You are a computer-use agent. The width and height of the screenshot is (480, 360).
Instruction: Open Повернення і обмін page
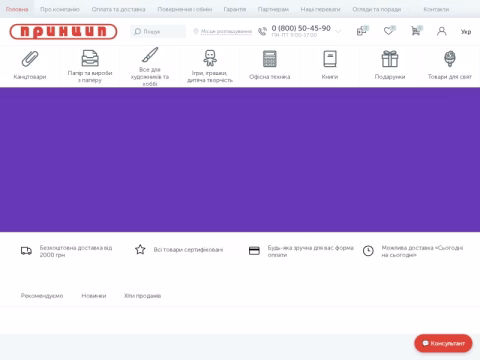[x=185, y=9]
